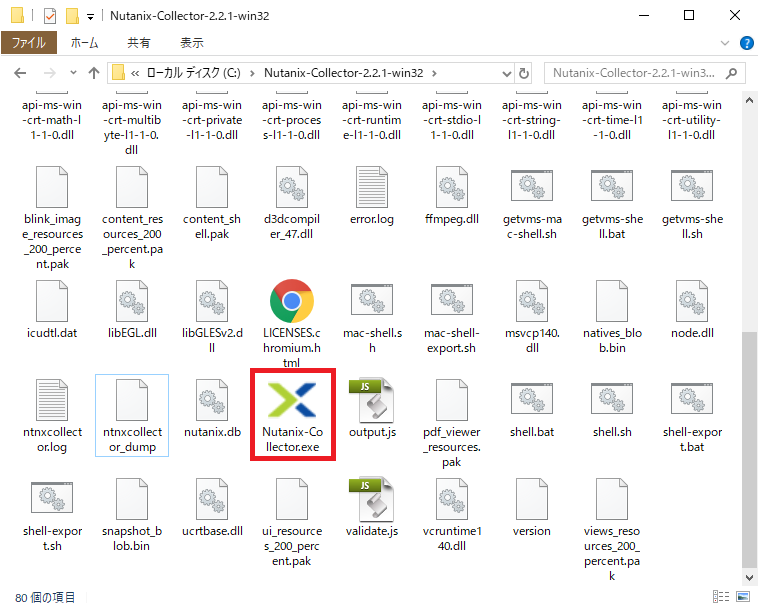Click the properties checkmark quick access icon
This screenshot has width=759, height=610.
pyautogui.click(x=49, y=16)
